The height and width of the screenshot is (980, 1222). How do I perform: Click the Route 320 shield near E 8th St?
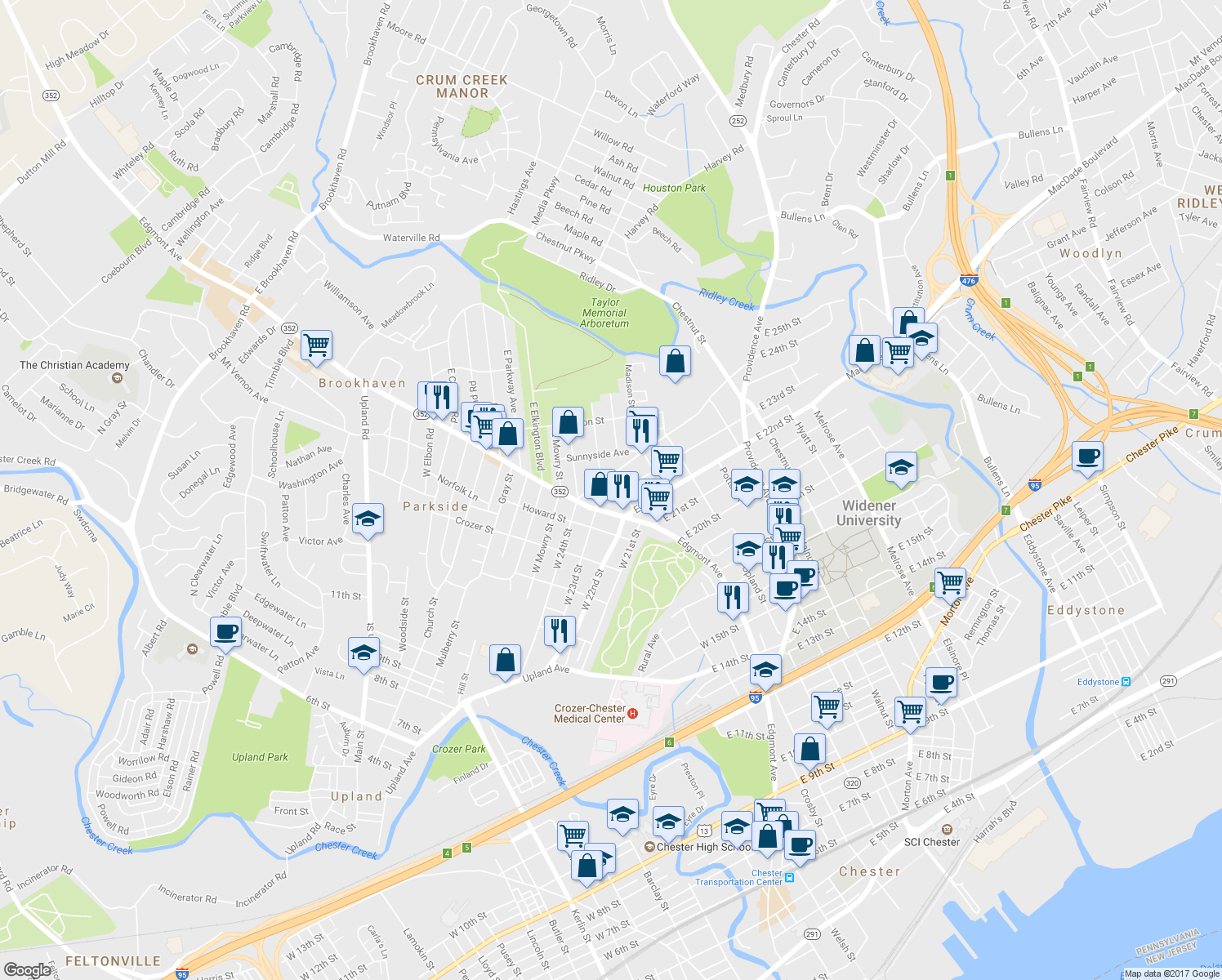click(x=853, y=782)
